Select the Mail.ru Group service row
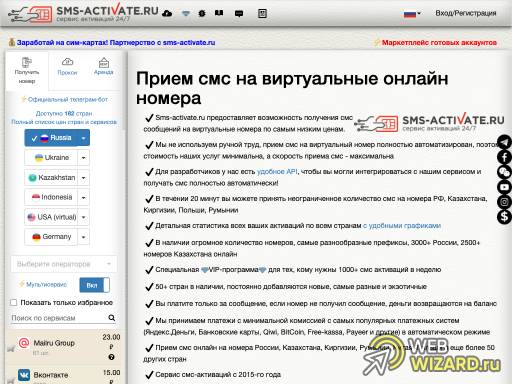 (x=65, y=346)
